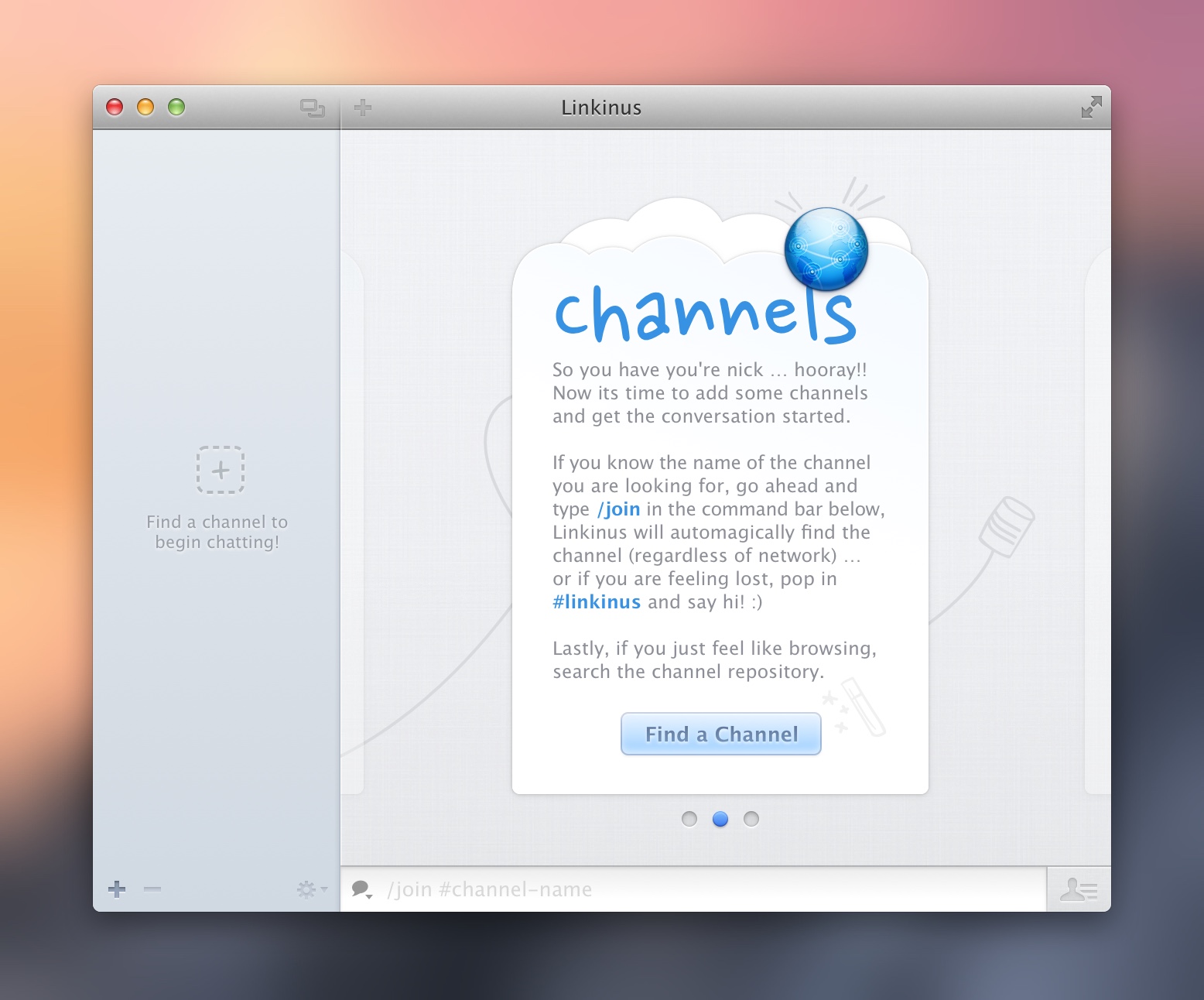The width and height of the screenshot is (1204, 1000).
Task: Open the gear settings dropdown
Action: (x=312, y=889)
